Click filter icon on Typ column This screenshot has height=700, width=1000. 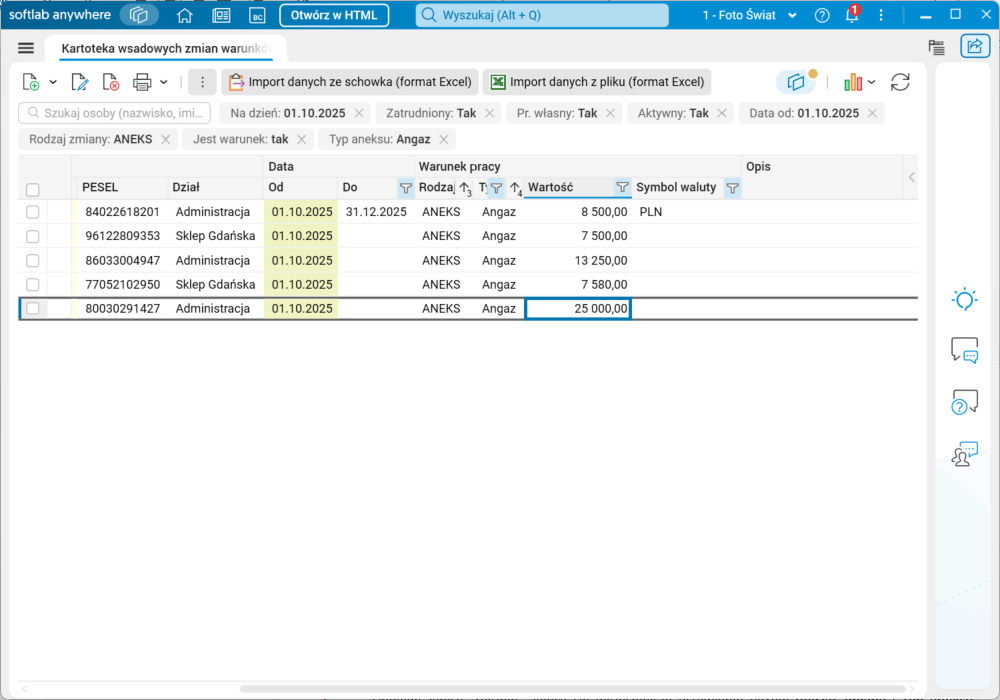[x=496, y=187]
